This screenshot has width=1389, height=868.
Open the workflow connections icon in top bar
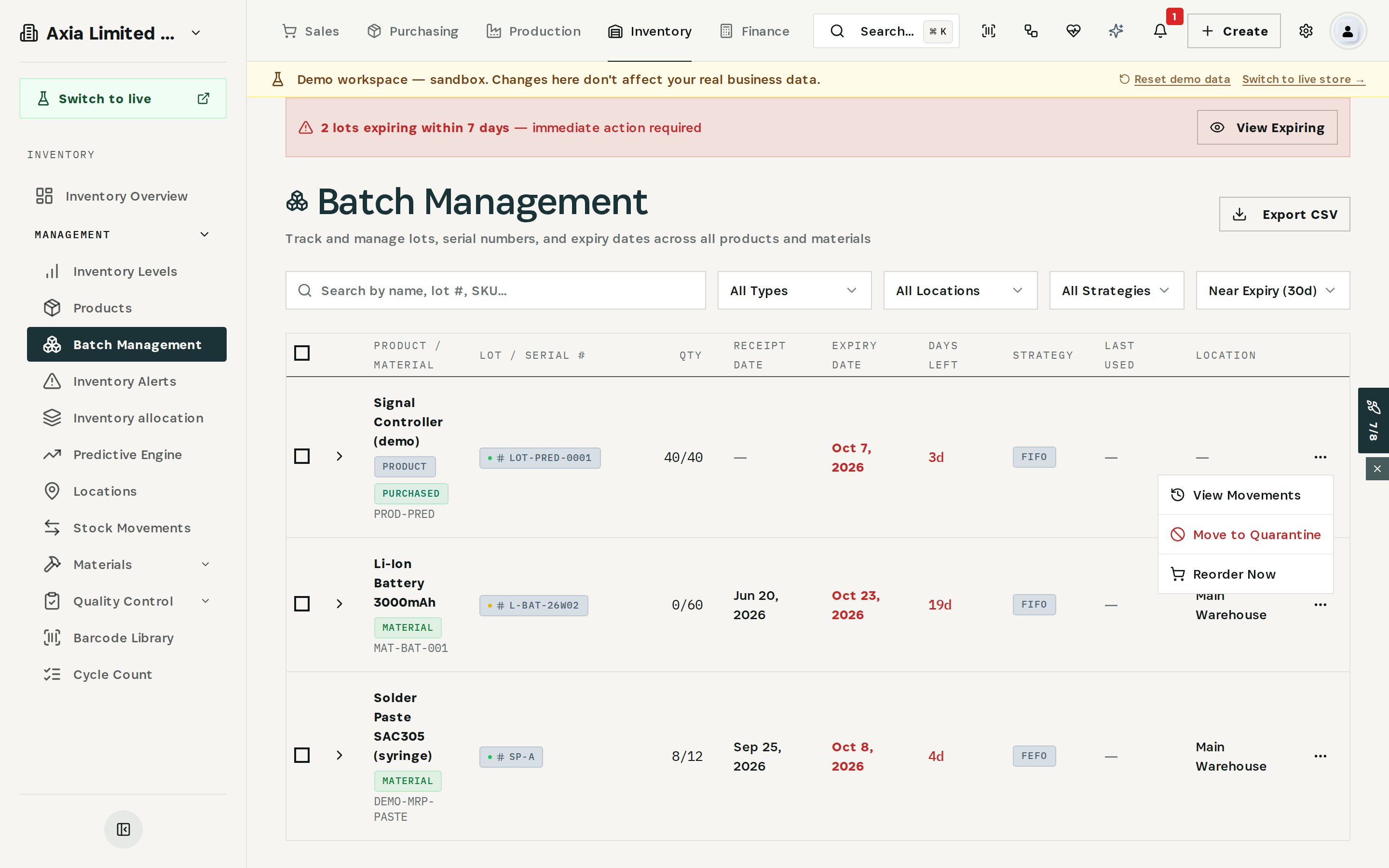(x=1031, y=31)
